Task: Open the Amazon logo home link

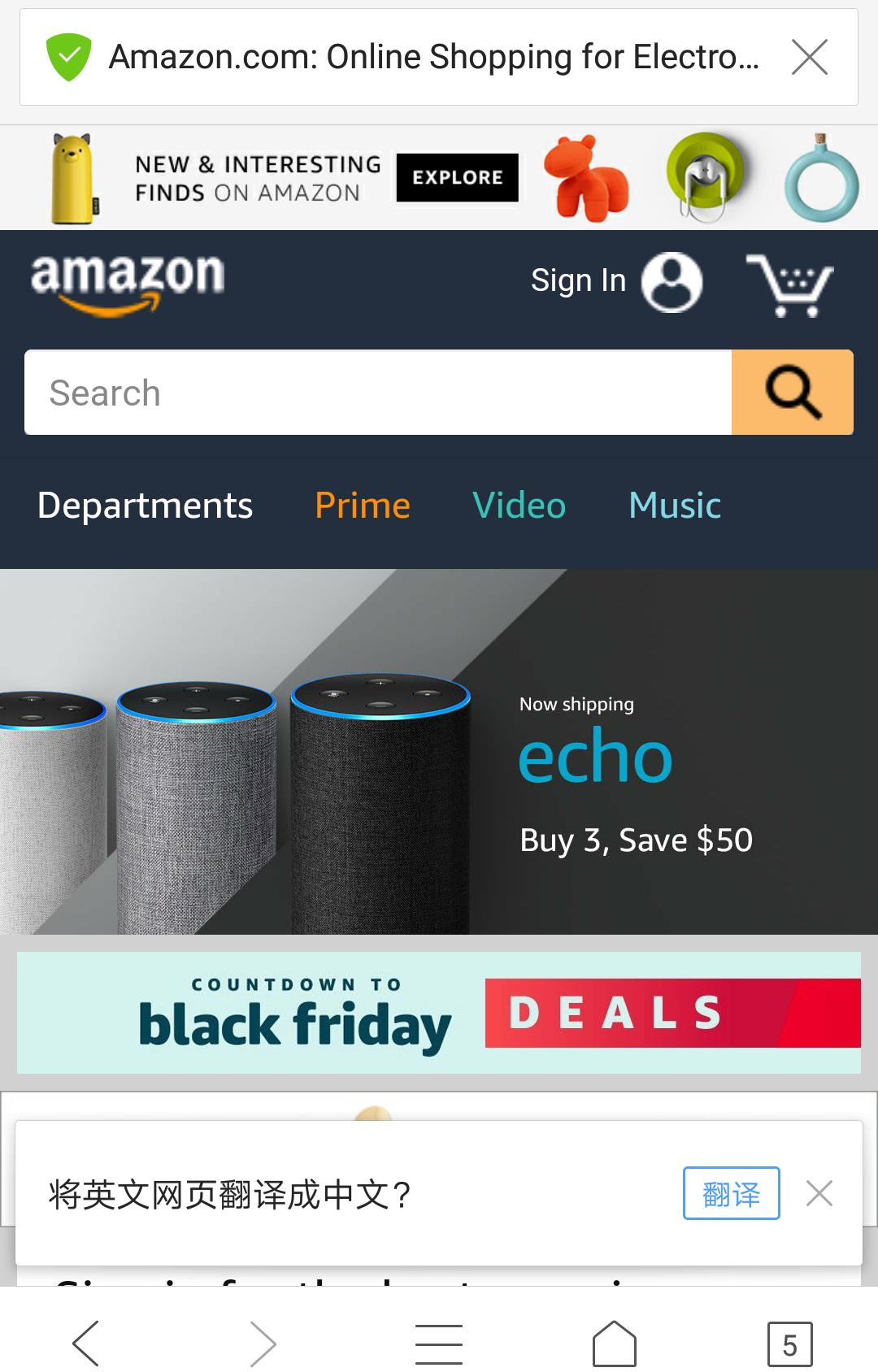Action: pyautogui.click(x=128, y=283)
